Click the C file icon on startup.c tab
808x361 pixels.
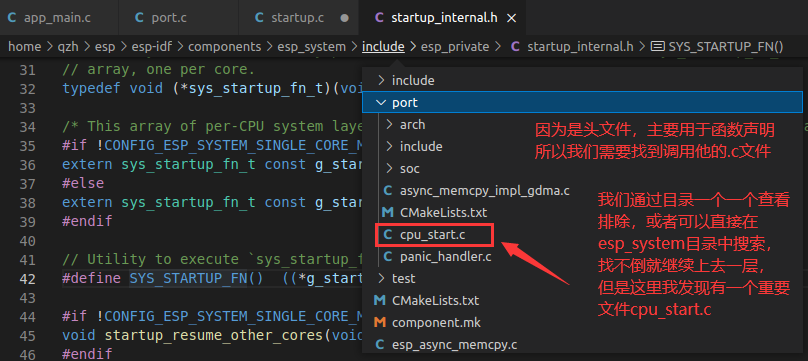259,18
